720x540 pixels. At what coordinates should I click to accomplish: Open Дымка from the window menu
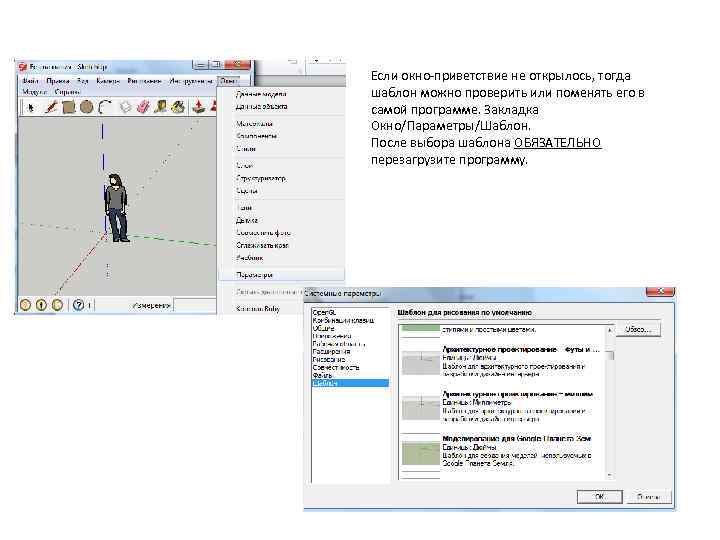pyautogui.click(x=247, y=220)
